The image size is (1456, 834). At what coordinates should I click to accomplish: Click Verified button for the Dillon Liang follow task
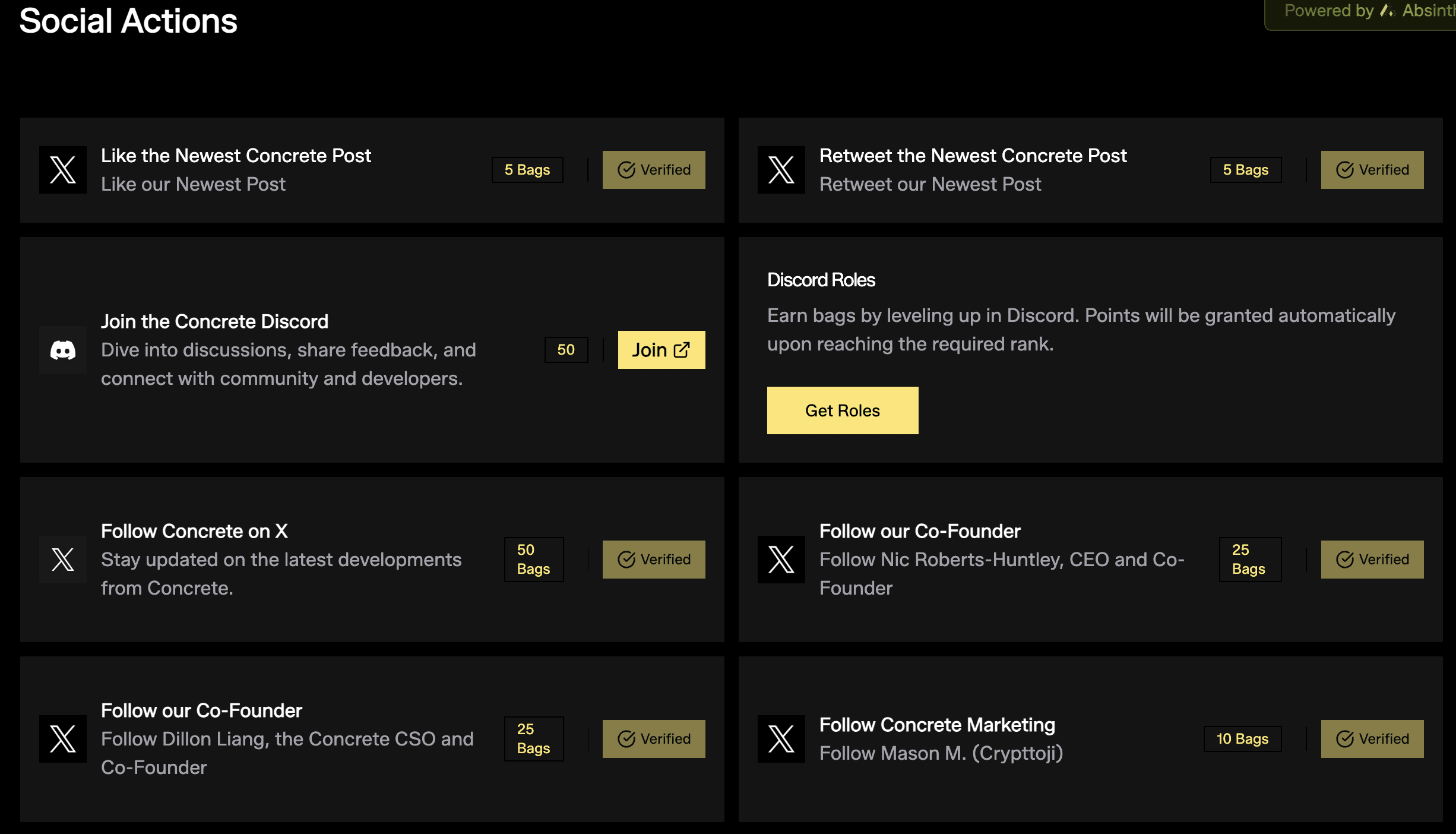(654, 739)
